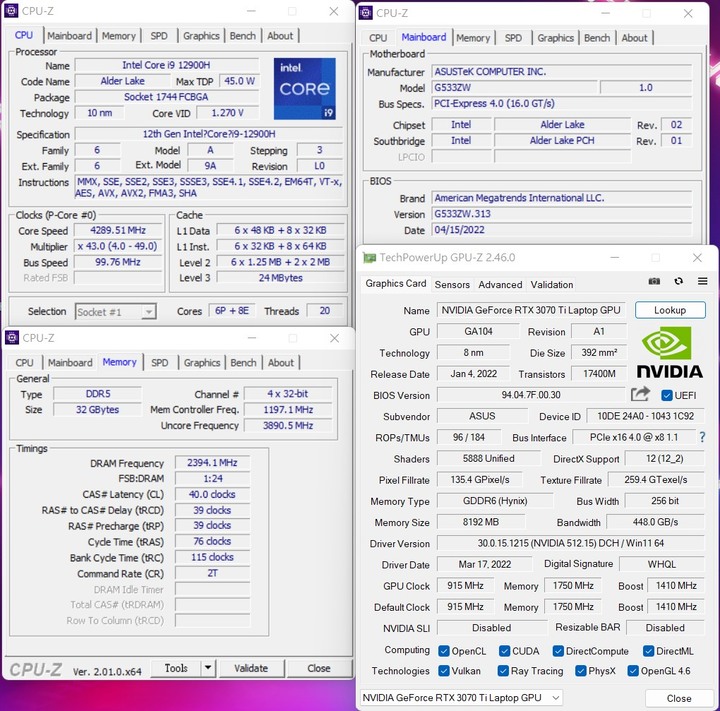This screenshot has height=711, width=720.
Task: Toggle the DirectCompute checkbox
Action: [x=558, y=651]
